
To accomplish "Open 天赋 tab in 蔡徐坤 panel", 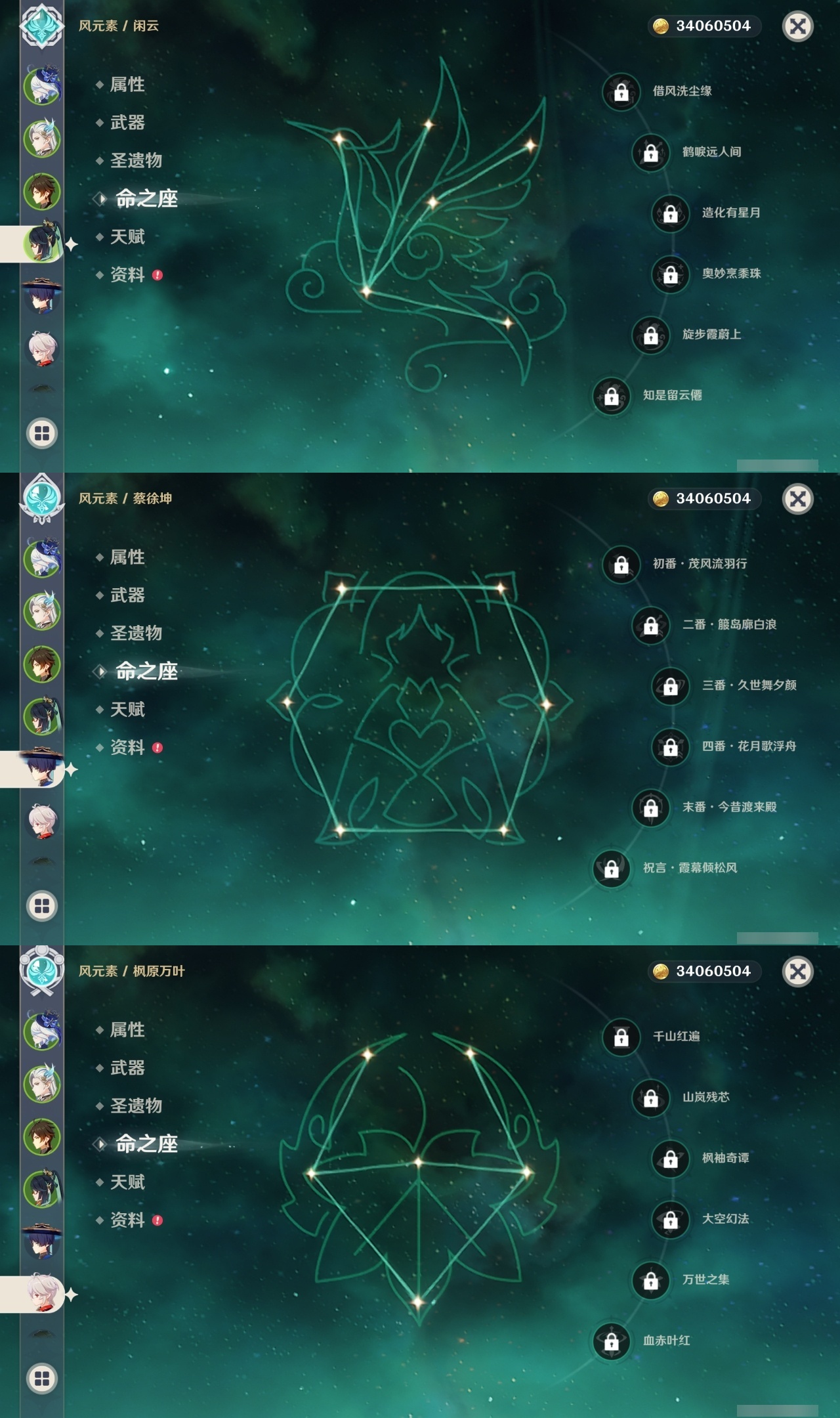I will (x=127, y=709).
